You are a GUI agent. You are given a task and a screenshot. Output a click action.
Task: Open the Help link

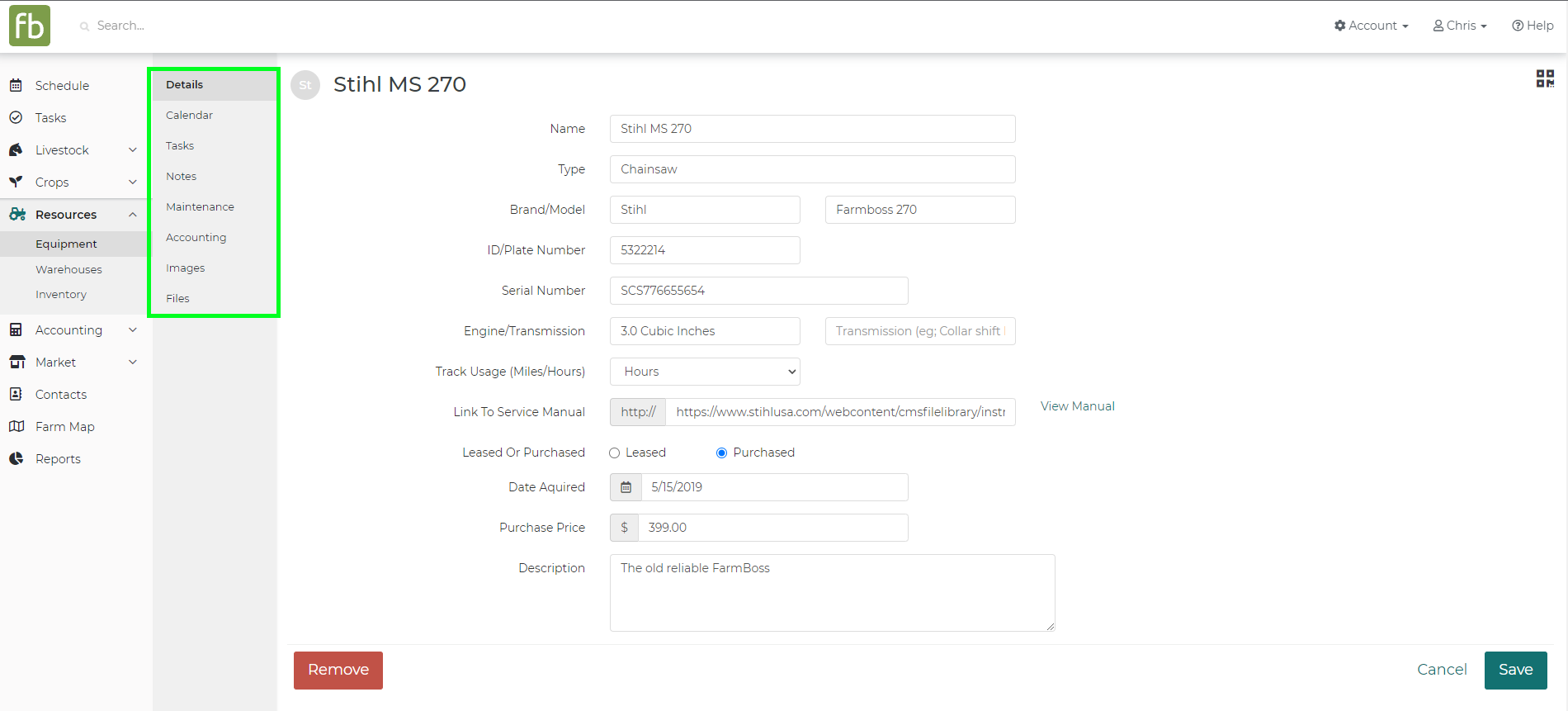[x=1533, y=26]
